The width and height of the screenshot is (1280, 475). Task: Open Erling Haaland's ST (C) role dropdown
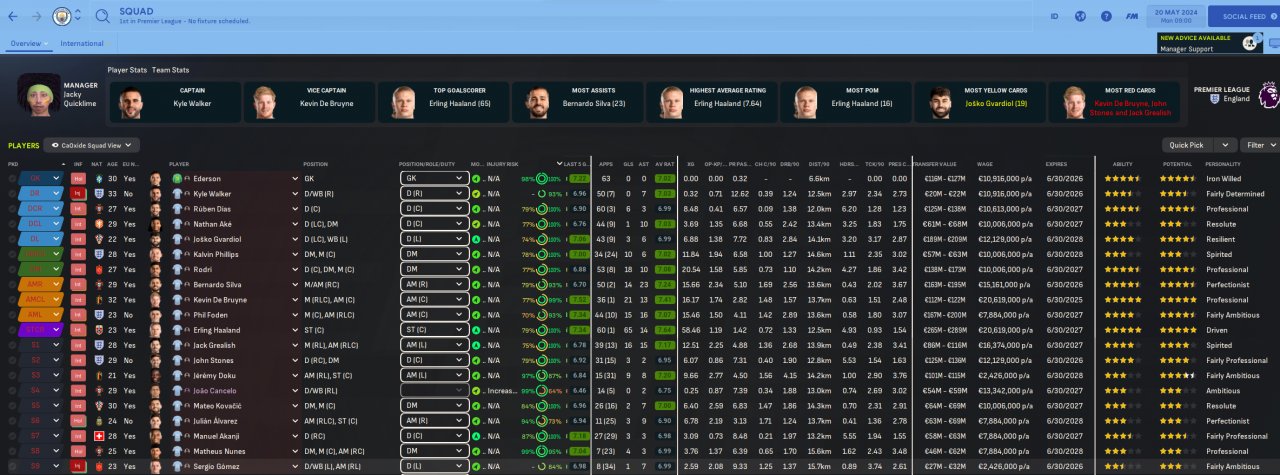(433, 329)
